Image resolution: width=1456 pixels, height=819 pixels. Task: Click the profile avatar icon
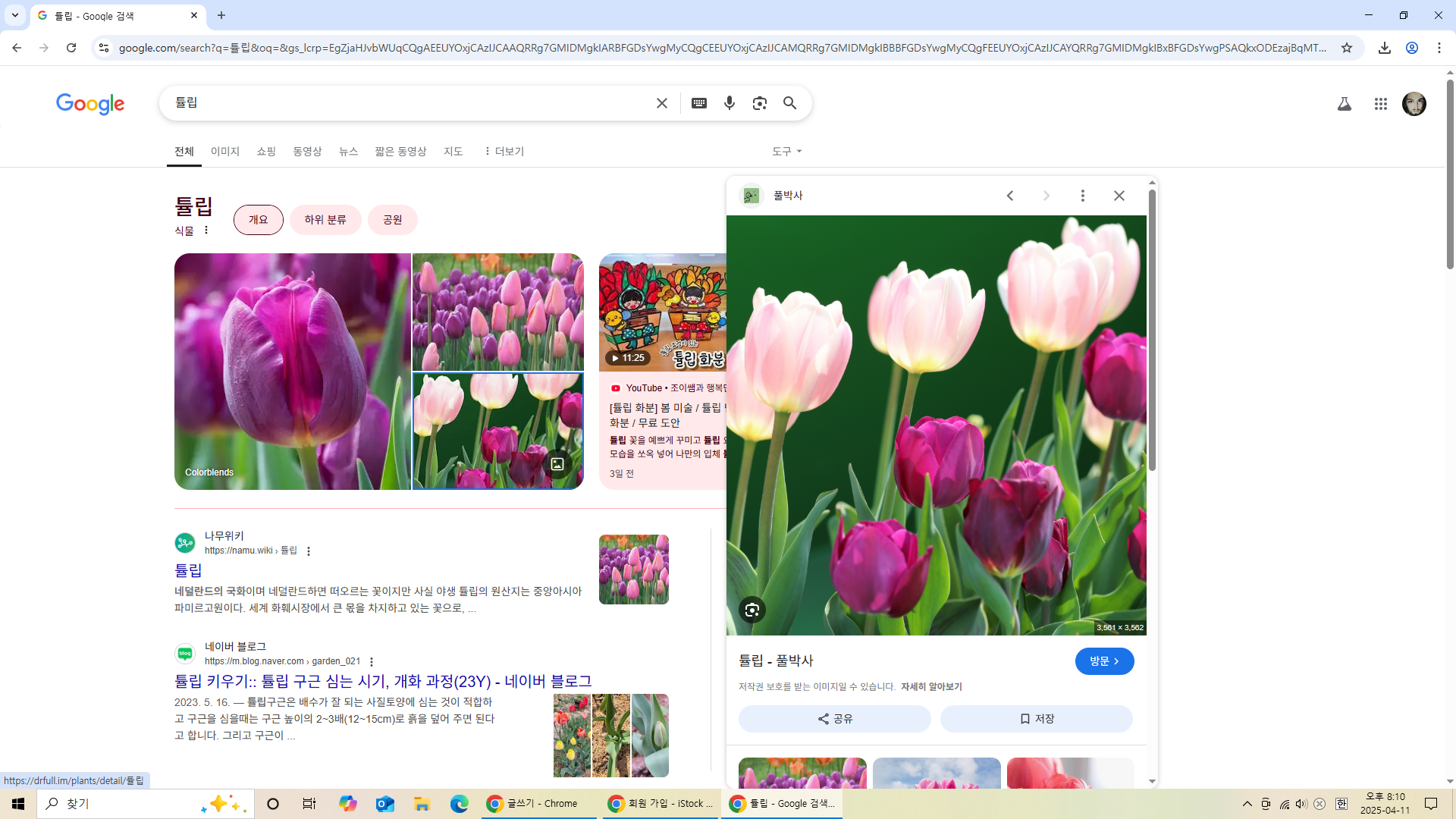pos(1414,104)
